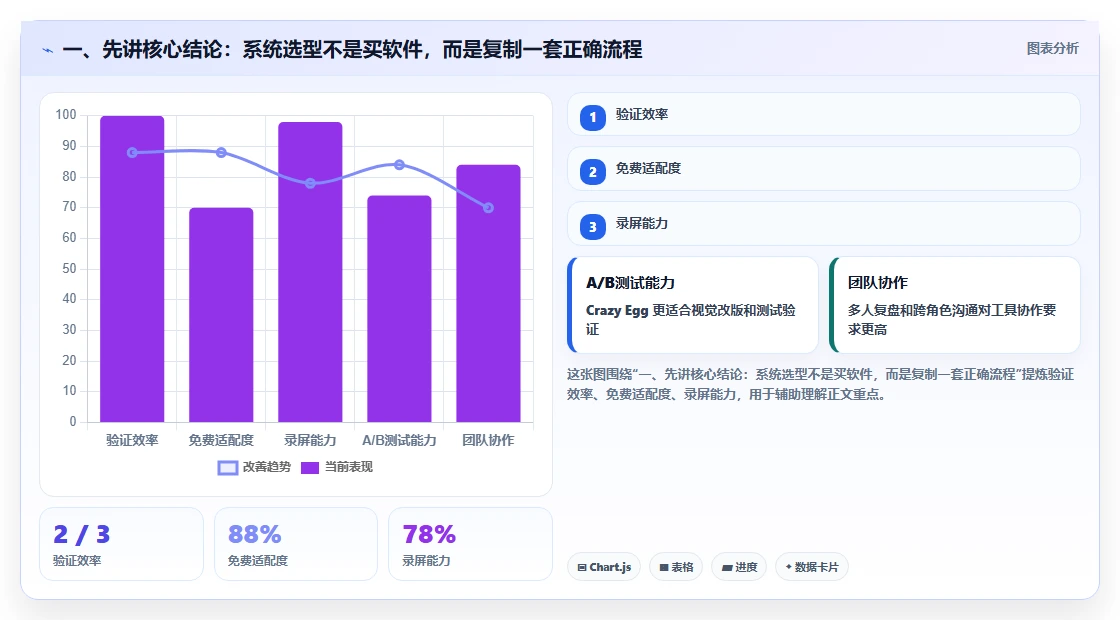
Task: Open the 团队协作 card
Action: [x=954, y=305]
